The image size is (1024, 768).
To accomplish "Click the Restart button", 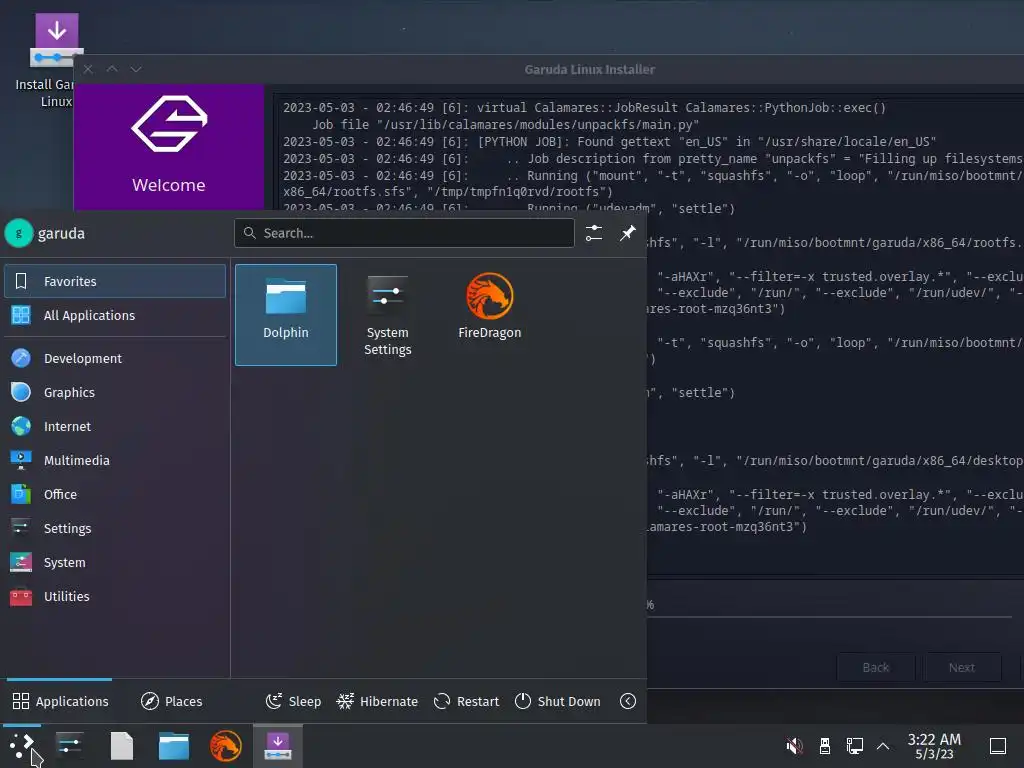I will pos(466,701).
